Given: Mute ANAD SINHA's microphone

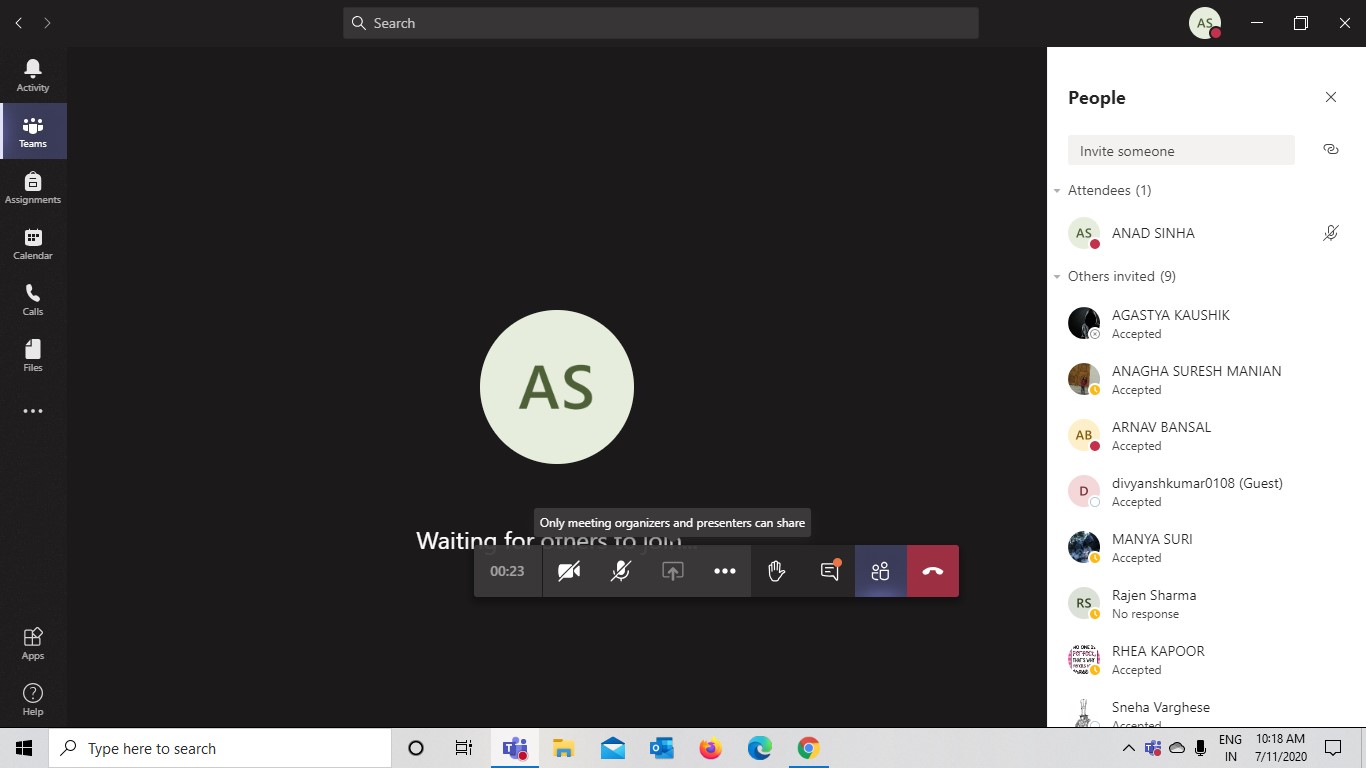Looking at the screenshot, I should (1330, 232).
